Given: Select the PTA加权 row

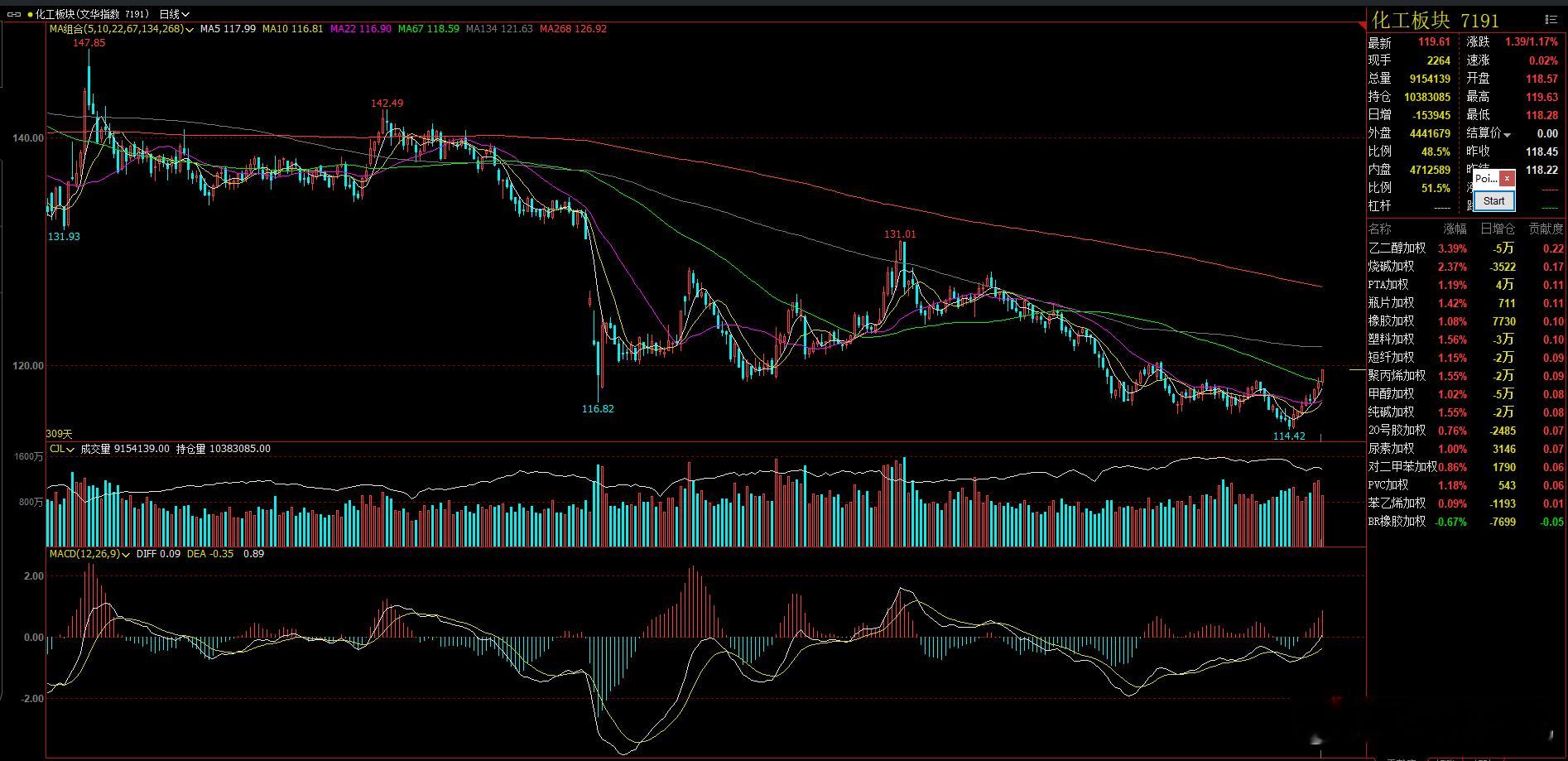Looking at the screenshot, I should [1466, 285].
